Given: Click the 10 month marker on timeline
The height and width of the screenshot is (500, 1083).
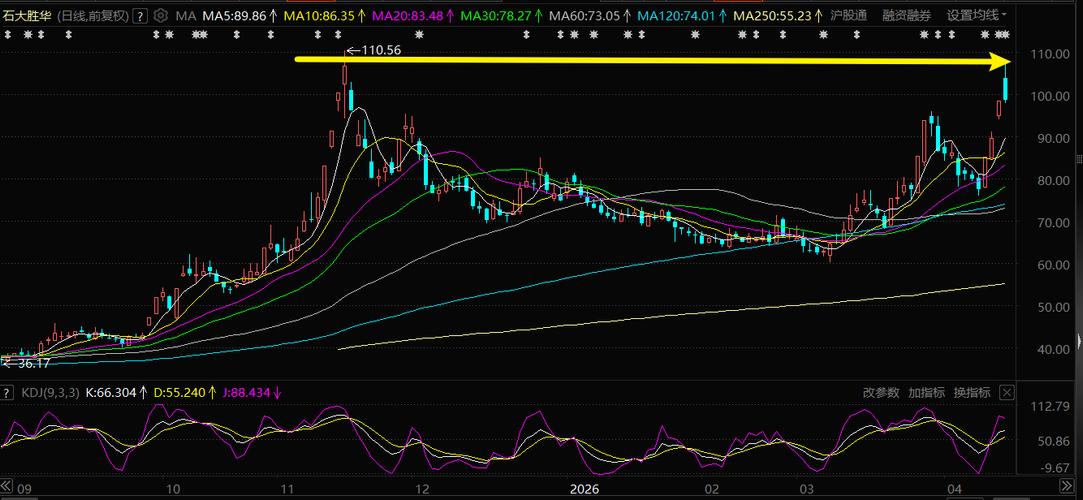Looking at the screenshot, I should click(x=173, y=489).
